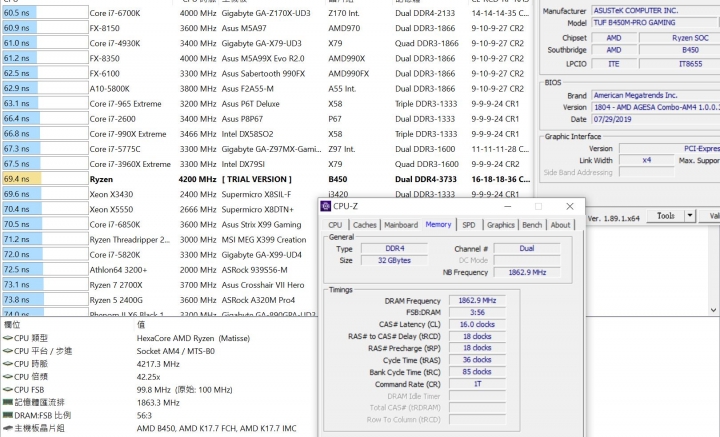The image size is (720, 437).
Task: Click the Command Rate (CR) value field
Action: (x=477, y=384)
